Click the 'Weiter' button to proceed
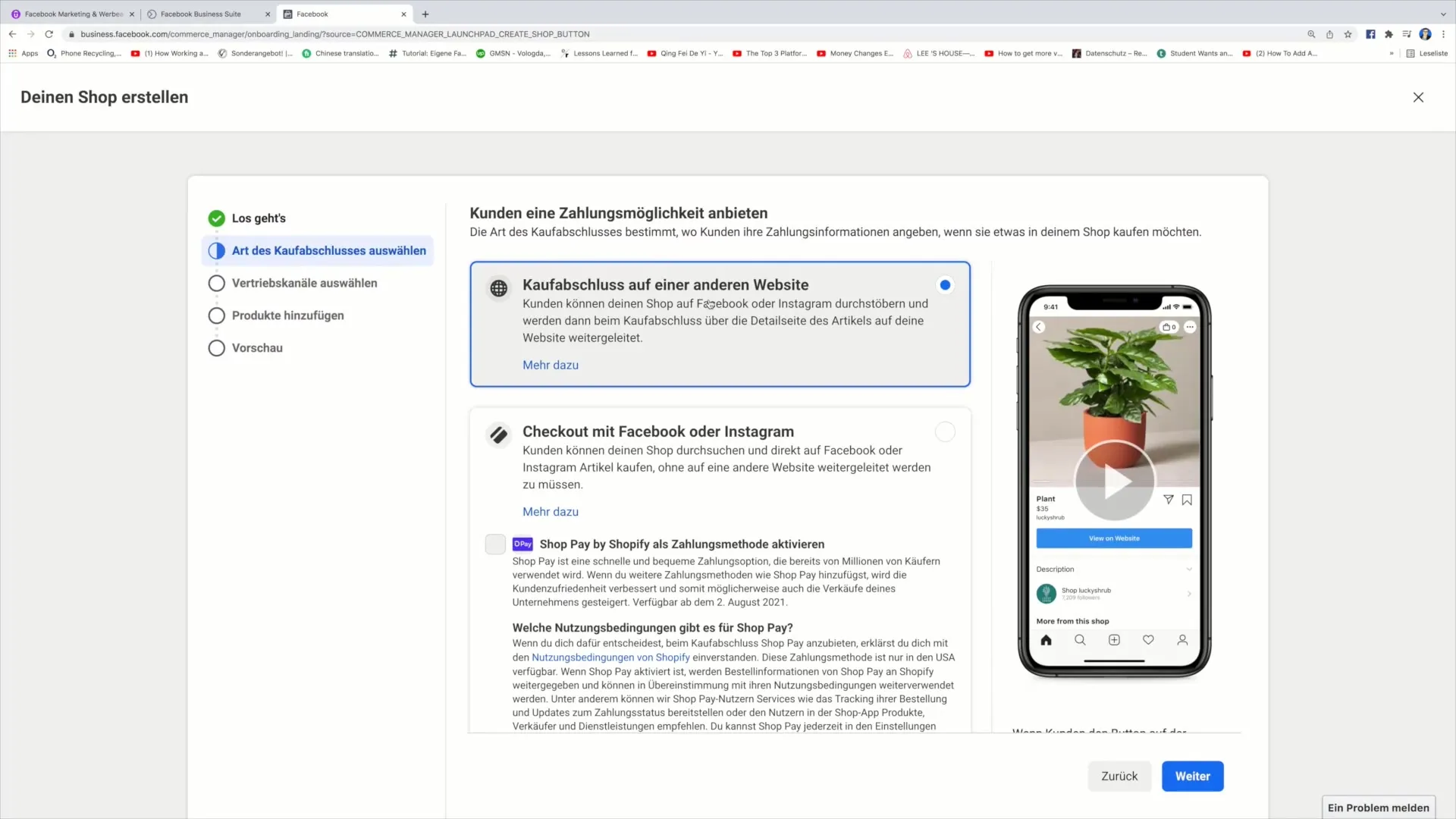Image resolution: width=1456 pixels, height=819 pixels. [x=1193, y=775]
